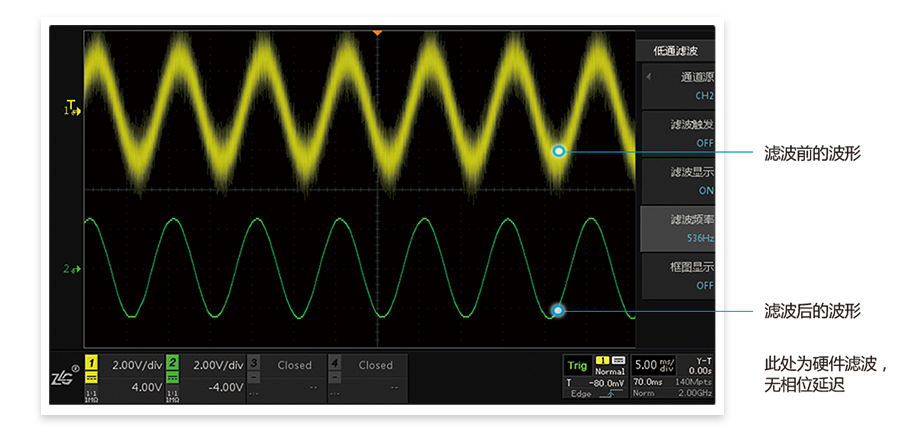Open 通道源 CH2 source selector

click(x=678, y=87)
